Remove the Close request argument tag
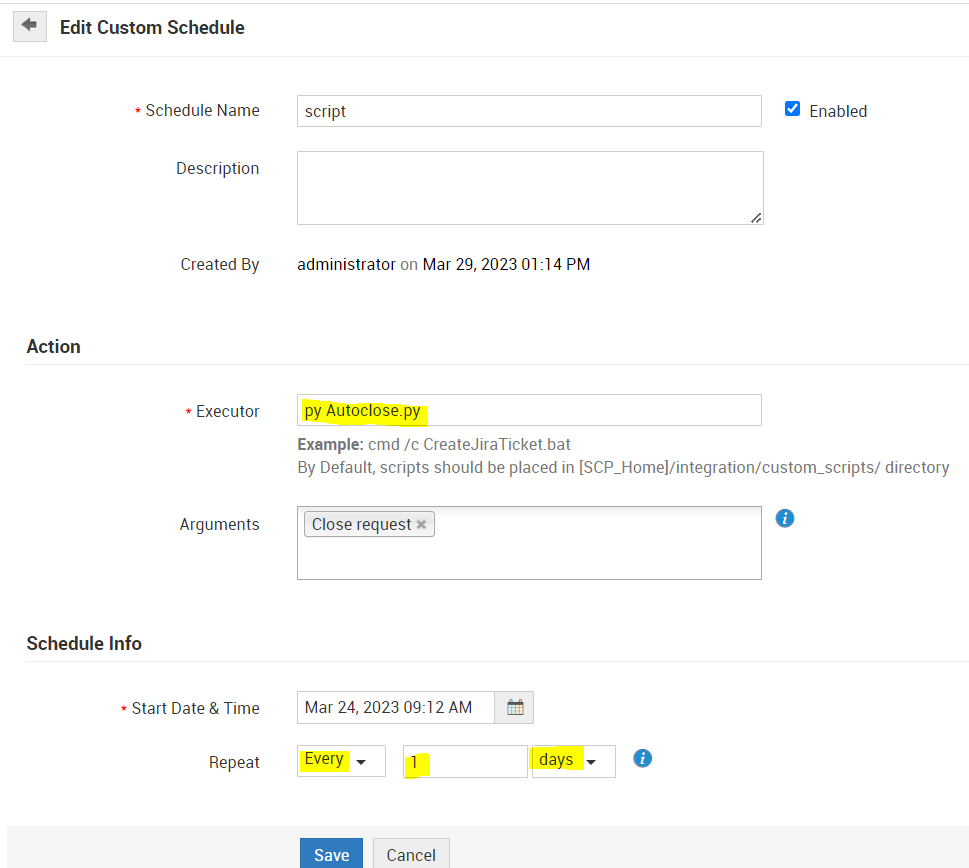The width and height of the screenshot is (969, 868). pyautogui.click(x=421, y=525)
